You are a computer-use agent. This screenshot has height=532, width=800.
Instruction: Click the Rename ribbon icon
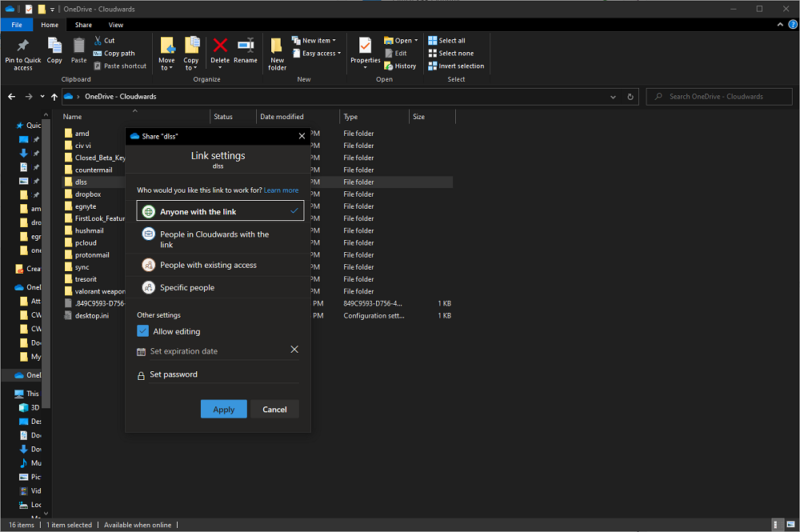pyautogui.click(x=245, y=45)
